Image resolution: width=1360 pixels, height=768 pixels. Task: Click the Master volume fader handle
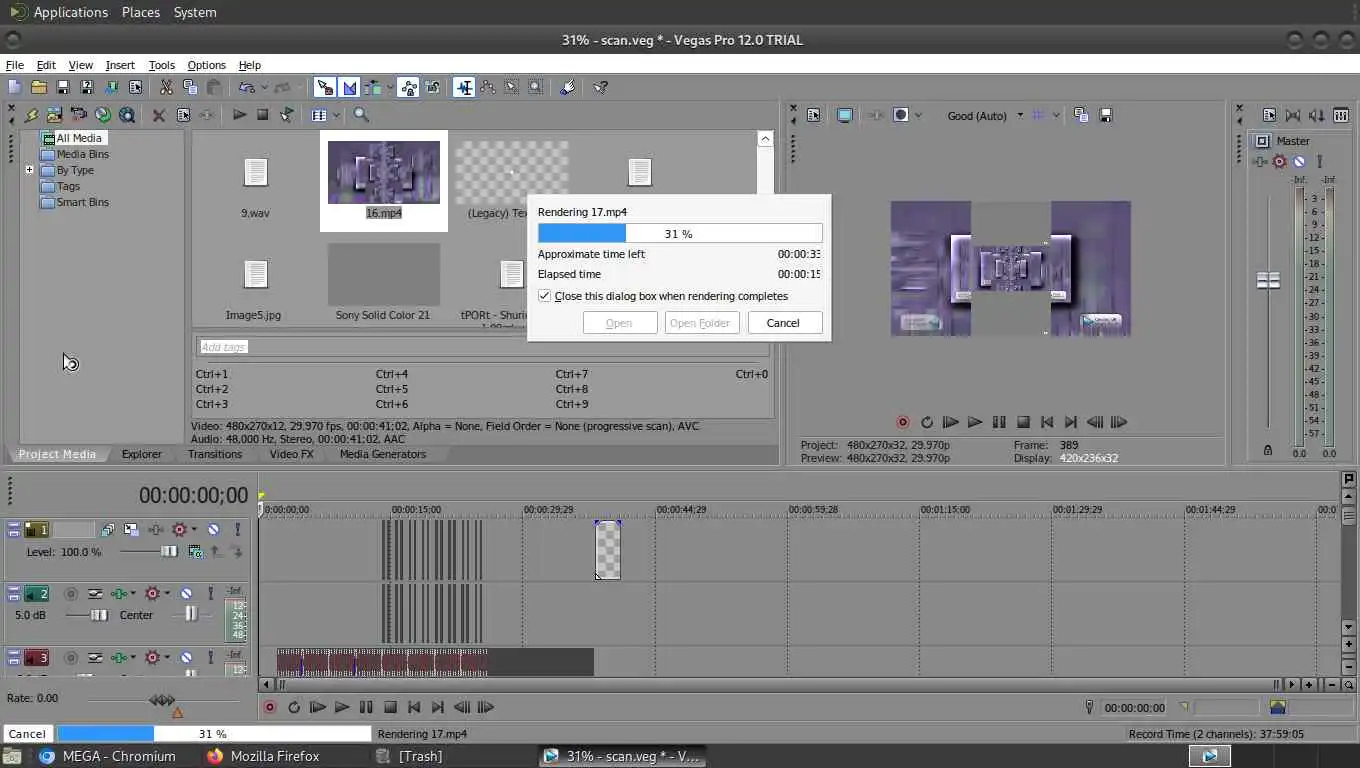coord(1268,280)
